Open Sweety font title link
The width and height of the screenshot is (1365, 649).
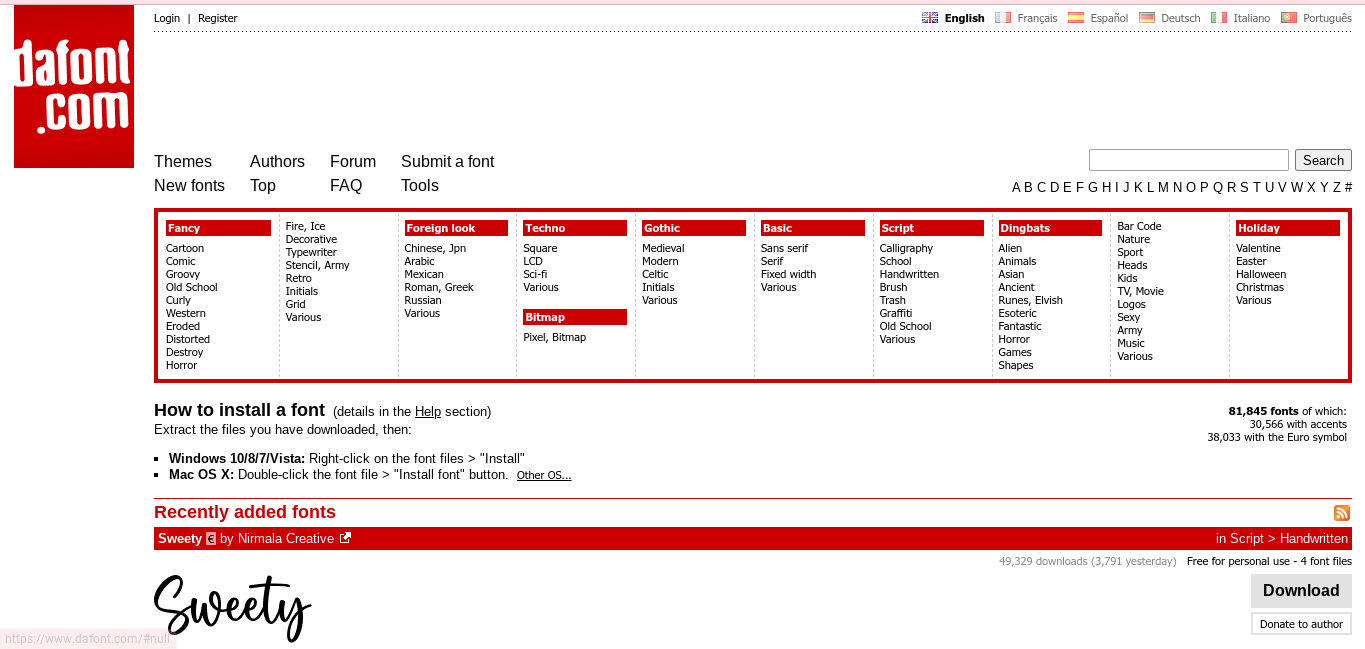pos(180,538)
